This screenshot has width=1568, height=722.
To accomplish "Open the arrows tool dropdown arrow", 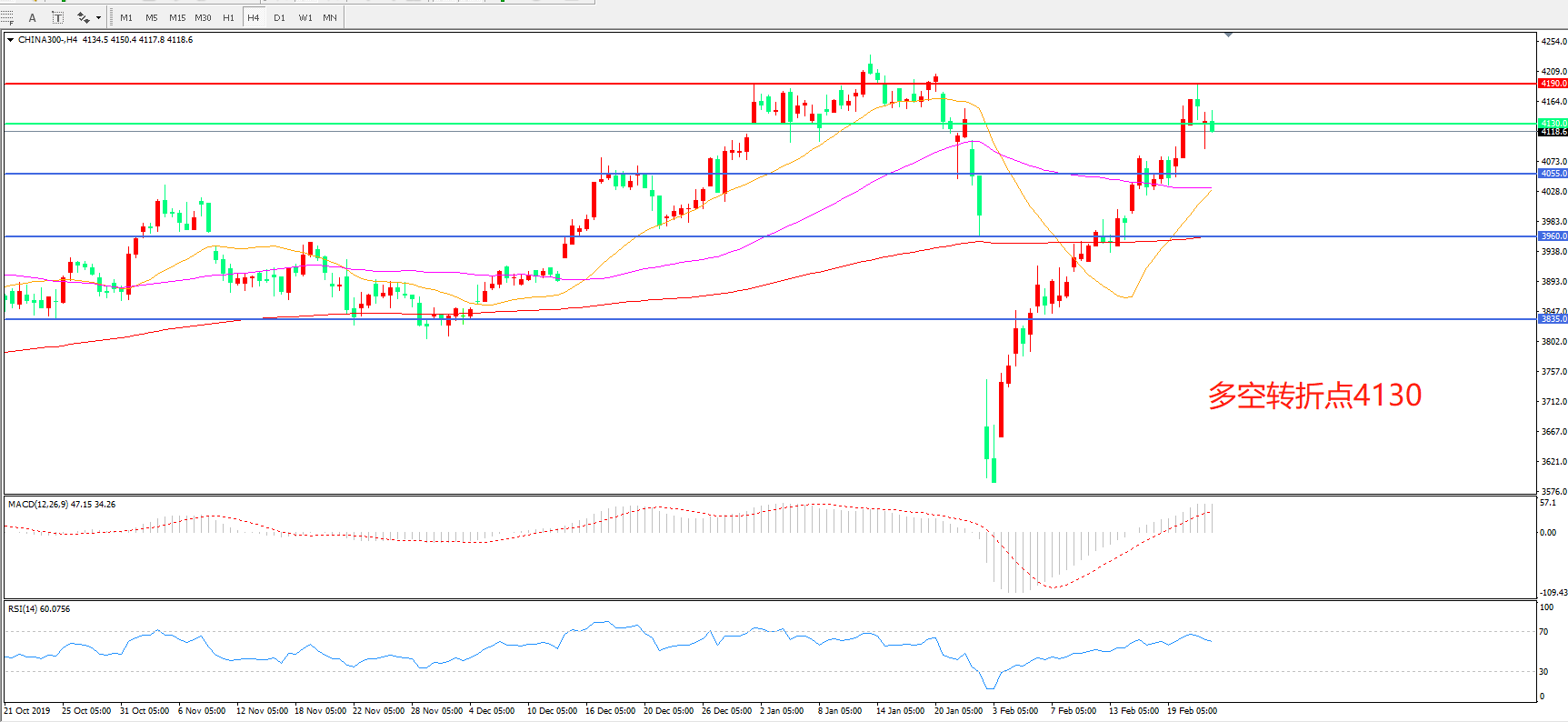I will 98,17.
